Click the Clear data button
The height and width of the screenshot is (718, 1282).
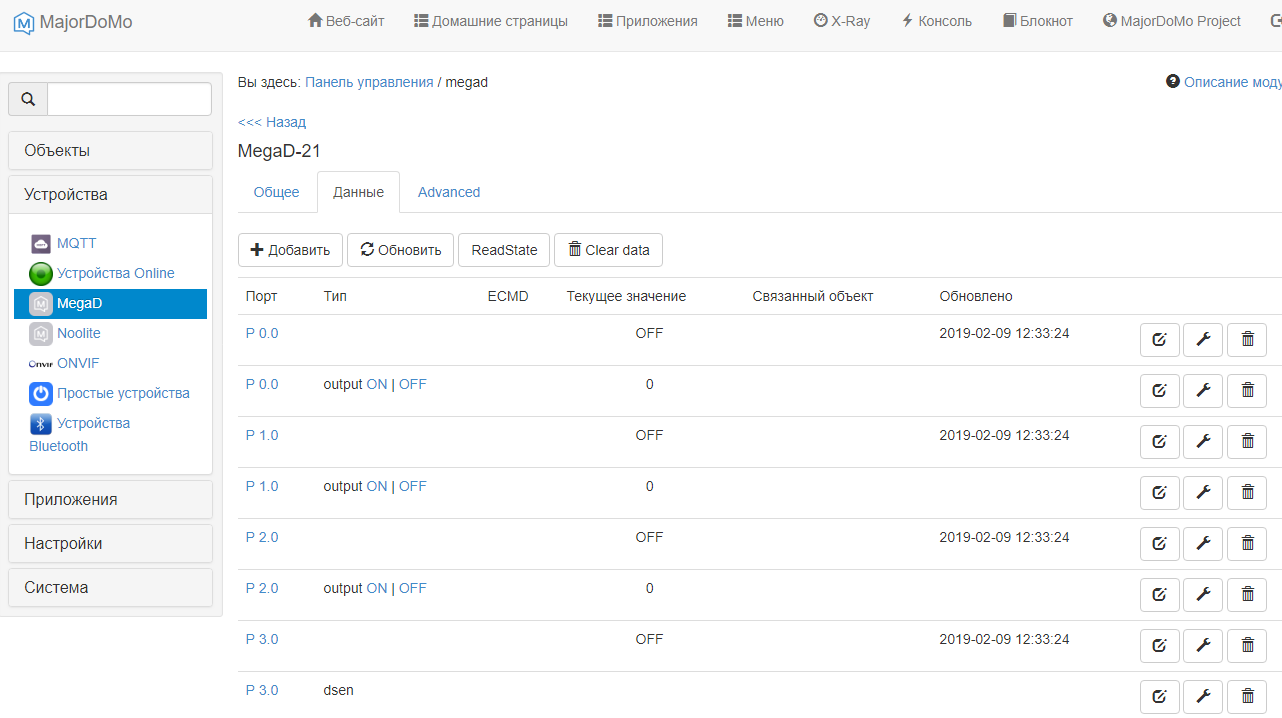[x=608, y=250]
